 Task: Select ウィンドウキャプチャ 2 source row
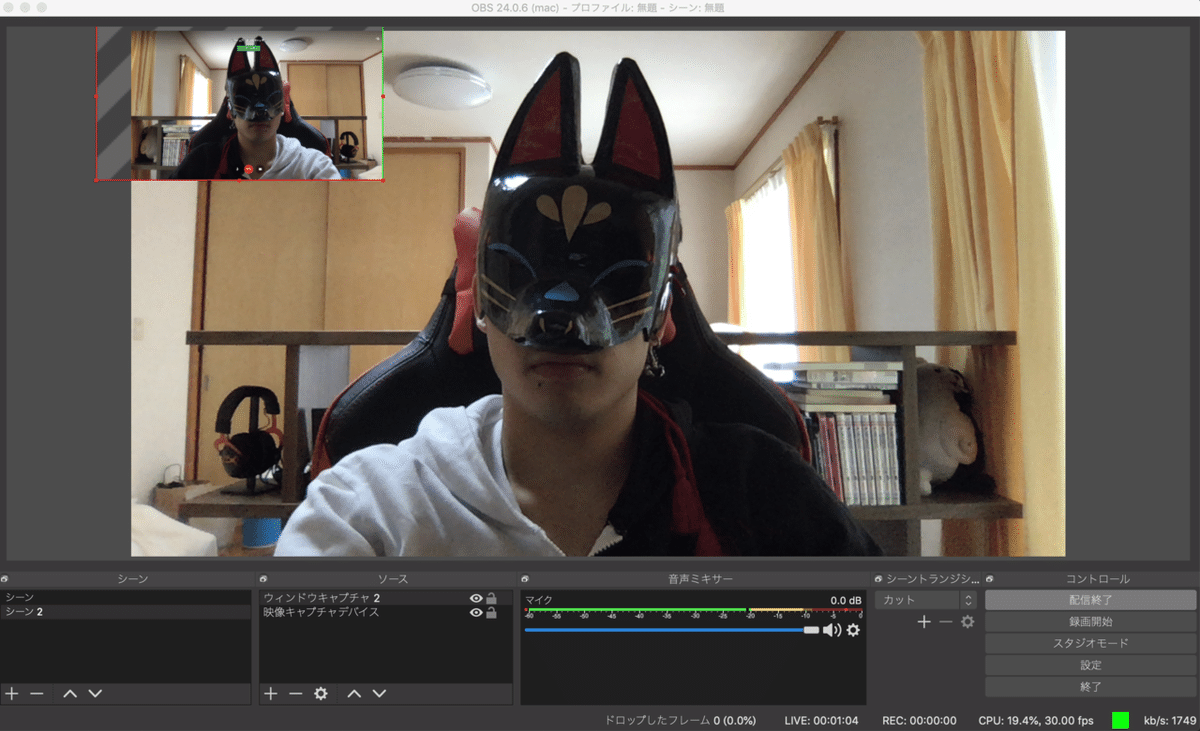tap(385, 598)
